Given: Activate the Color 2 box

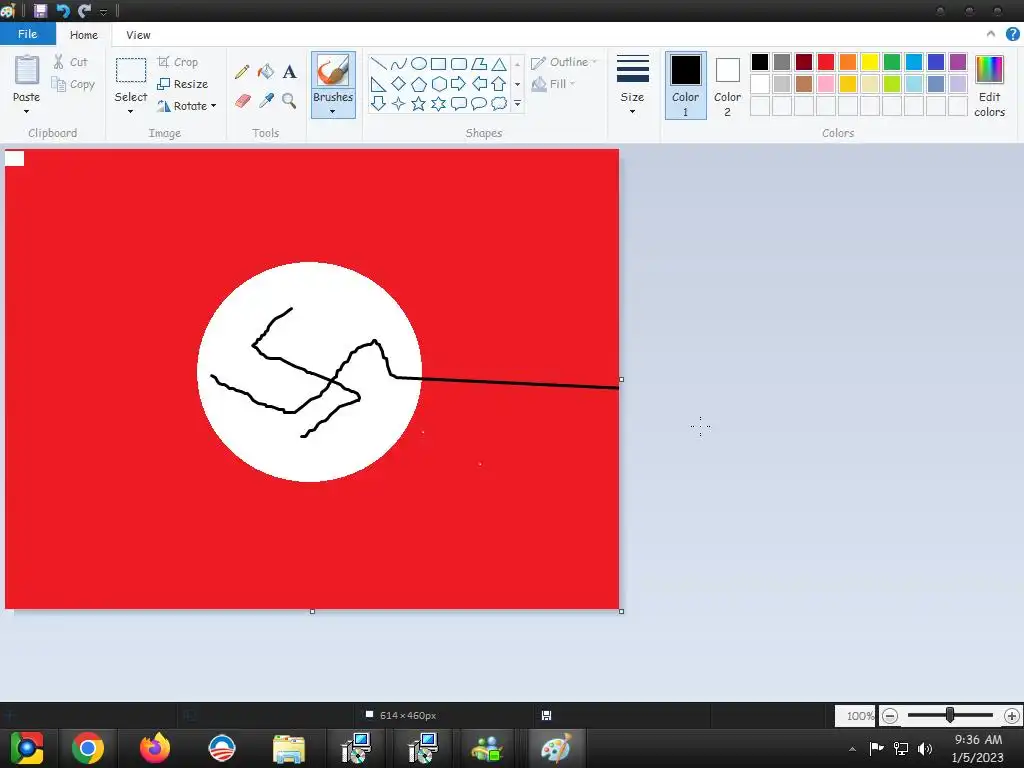Looking at the screenshot, I should pyautogui.click(x=727, y=86).
